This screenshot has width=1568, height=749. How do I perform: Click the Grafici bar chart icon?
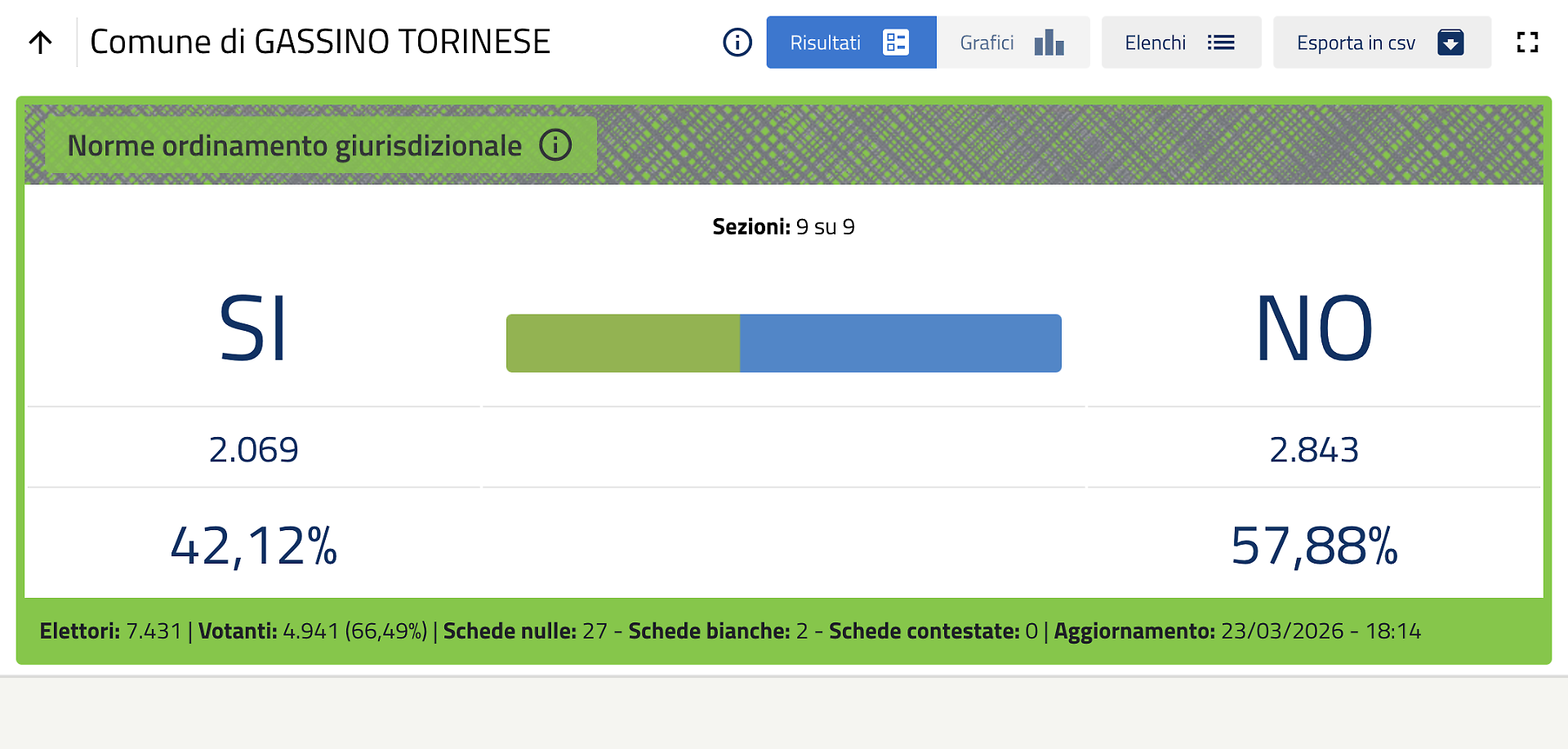(1049, 42)
